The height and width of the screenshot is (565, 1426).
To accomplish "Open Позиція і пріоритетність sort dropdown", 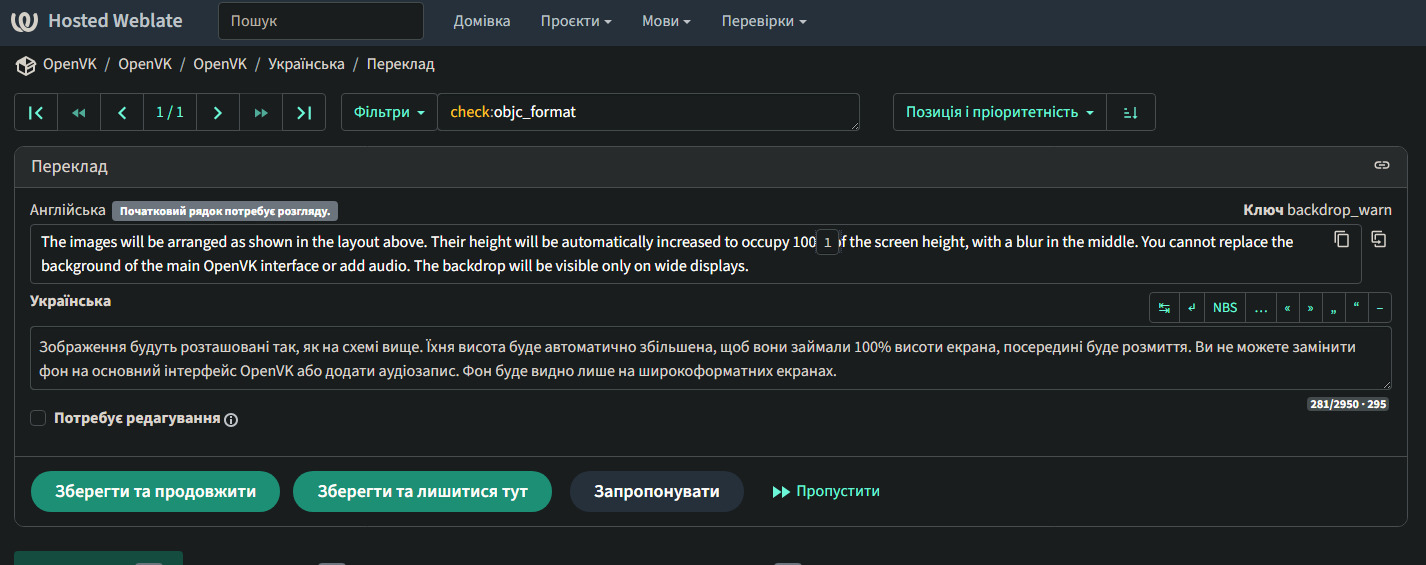I will pyautogui.click(x=1000, y=112).
